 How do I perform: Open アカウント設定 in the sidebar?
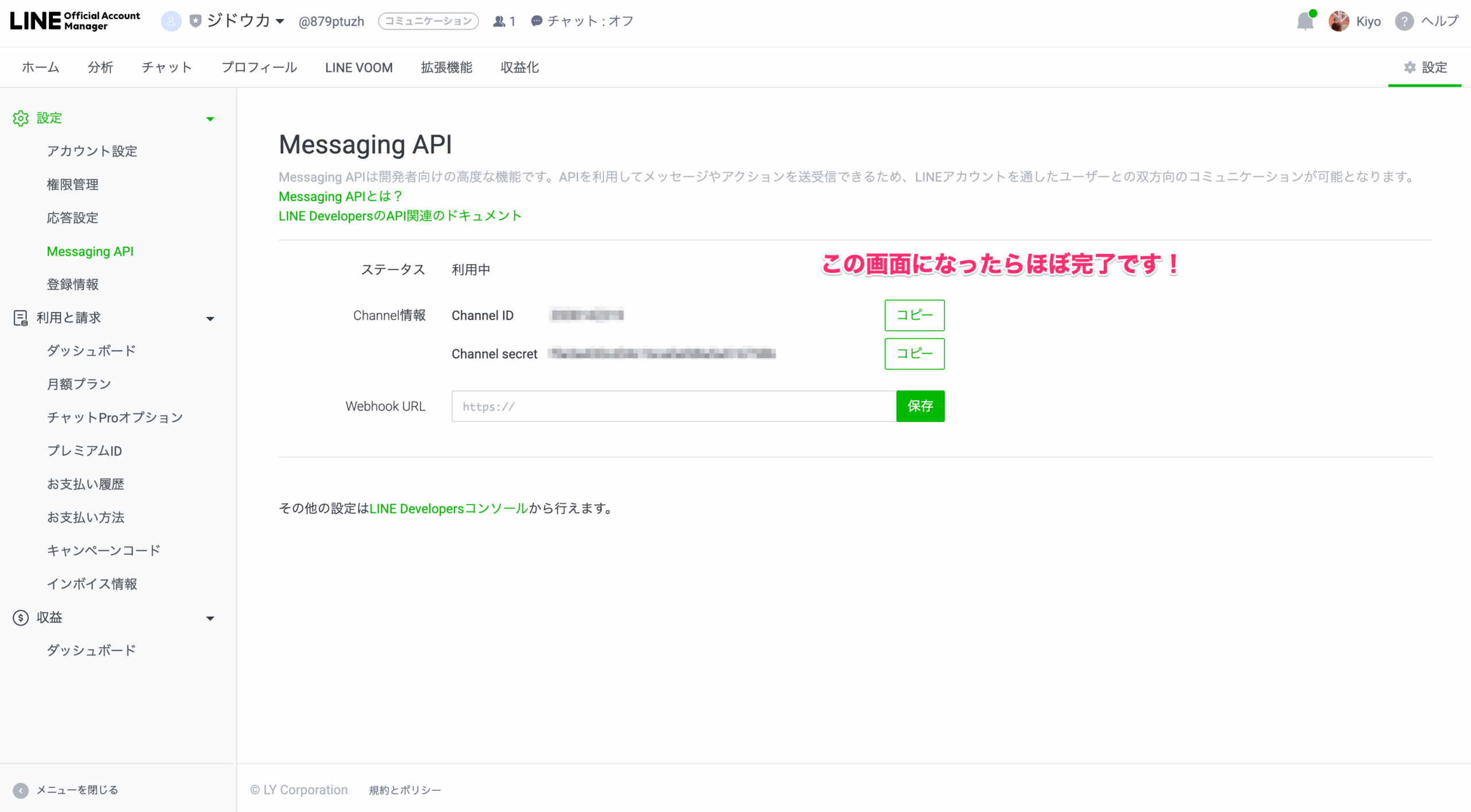[92, 151]
